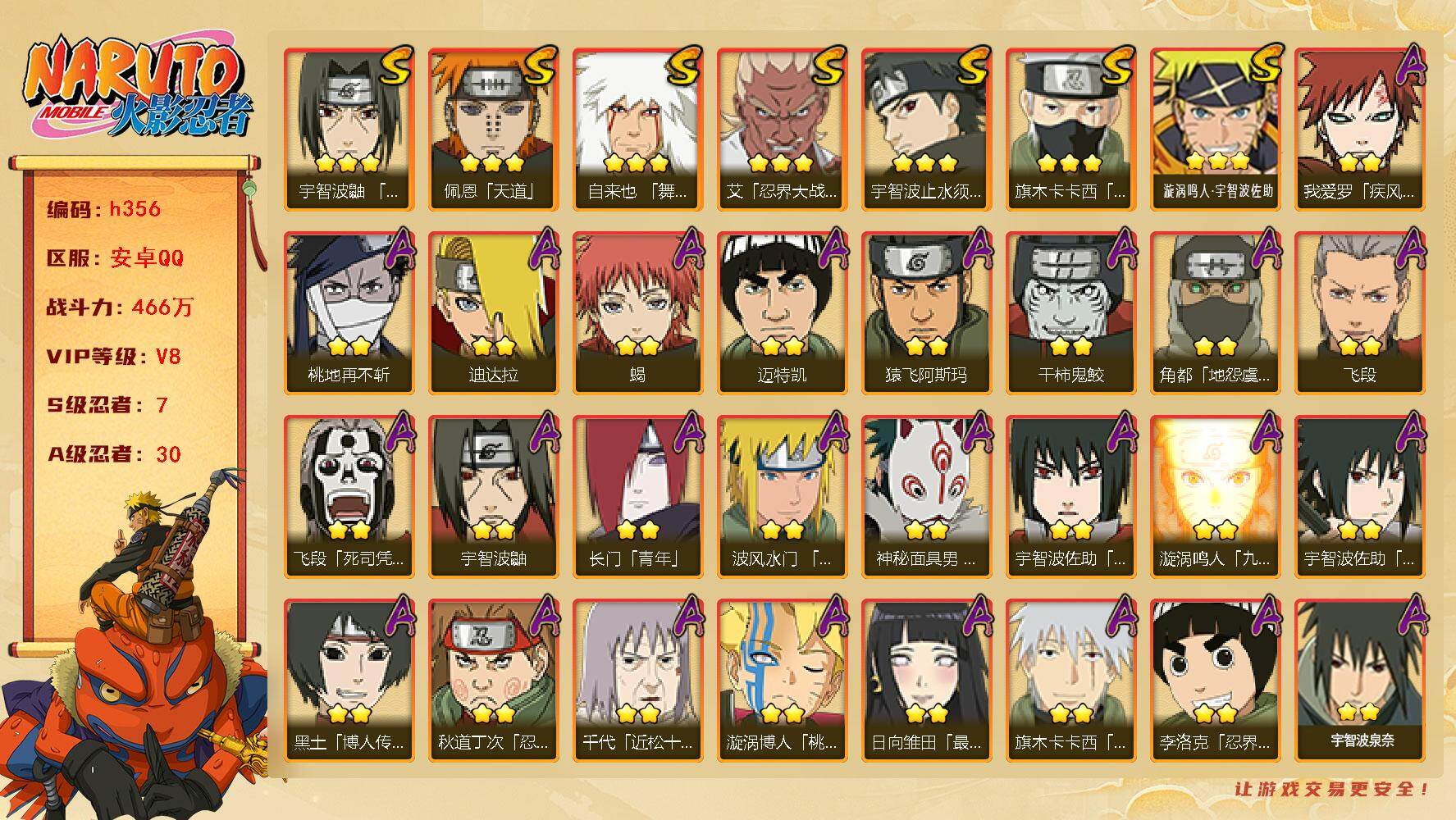Screen dimensions: 1456x820
Task: Pick the 宇智波泉奈 card
Action: 1360,681
